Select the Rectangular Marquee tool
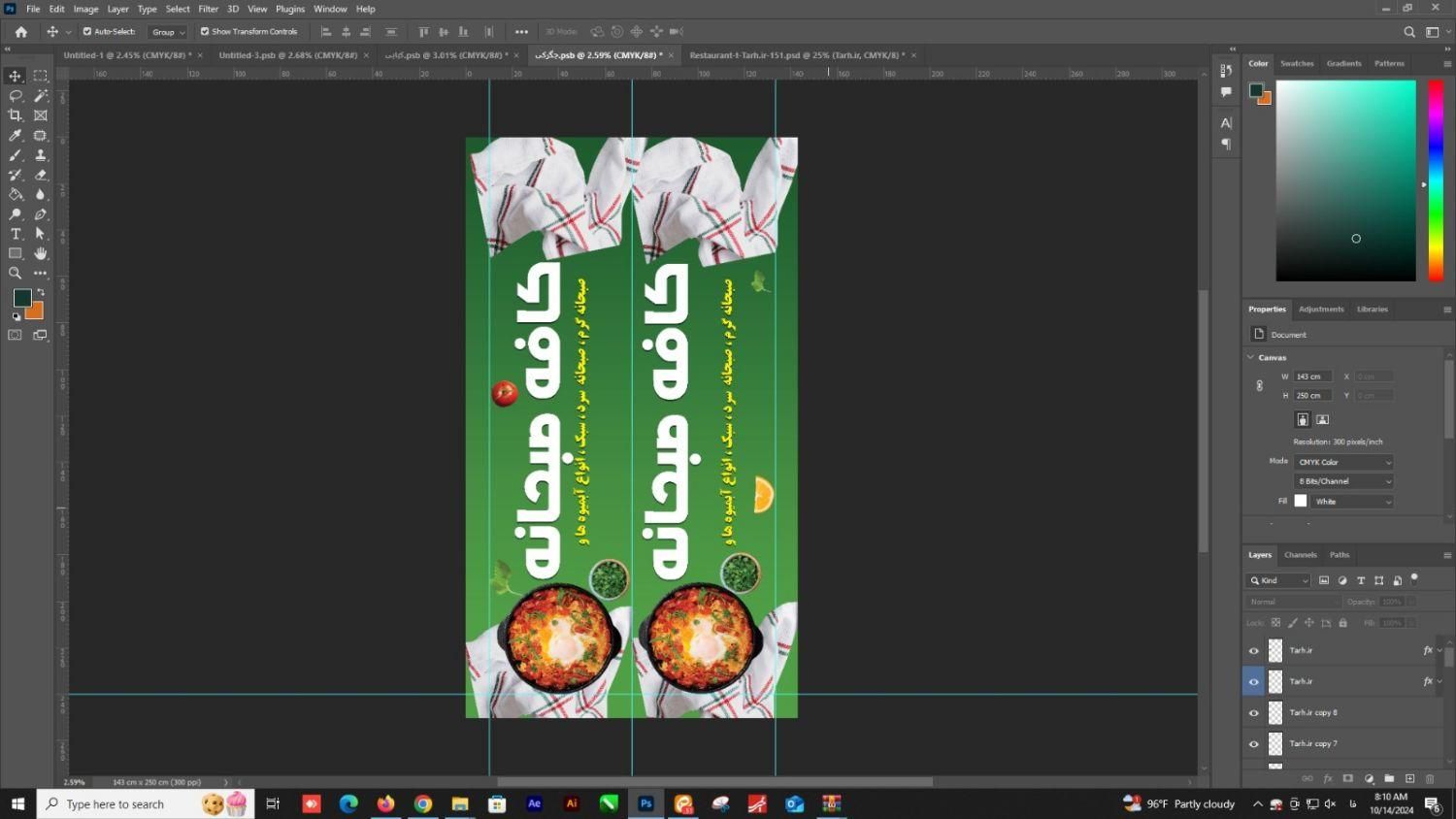Viewport: 1456px width, 819px height. click(x=41, y=76)
